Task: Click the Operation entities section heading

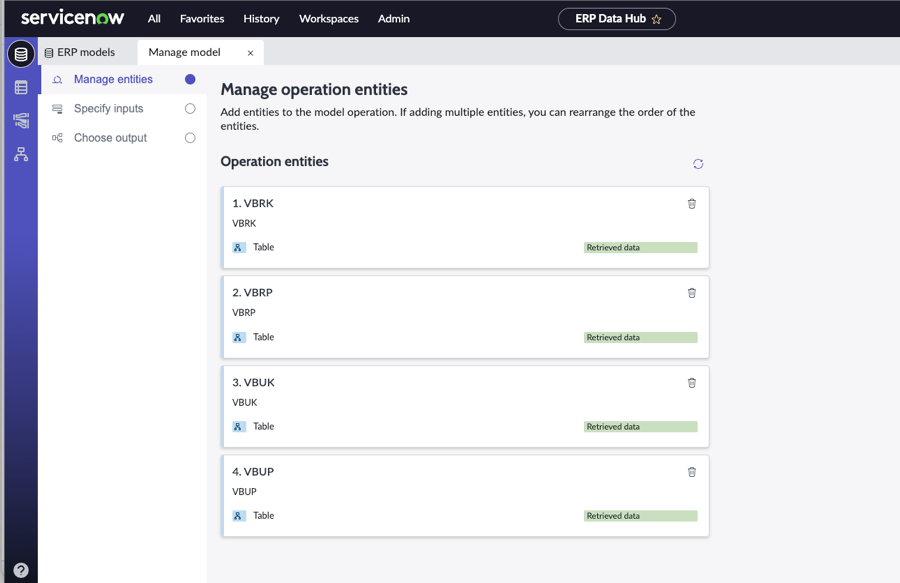Action: coord(274,162)
